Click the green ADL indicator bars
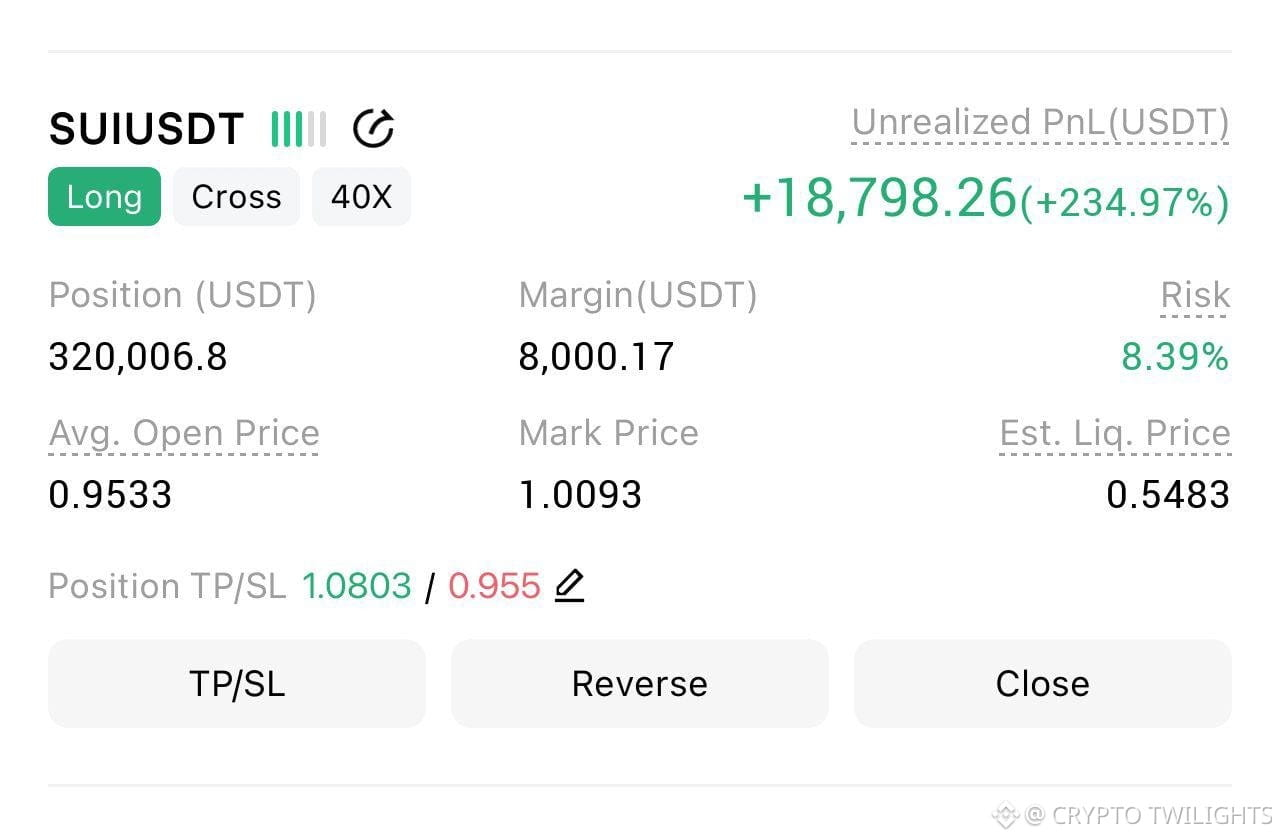Viewport: 1280px width, 840px height. (x=298, y=129)
